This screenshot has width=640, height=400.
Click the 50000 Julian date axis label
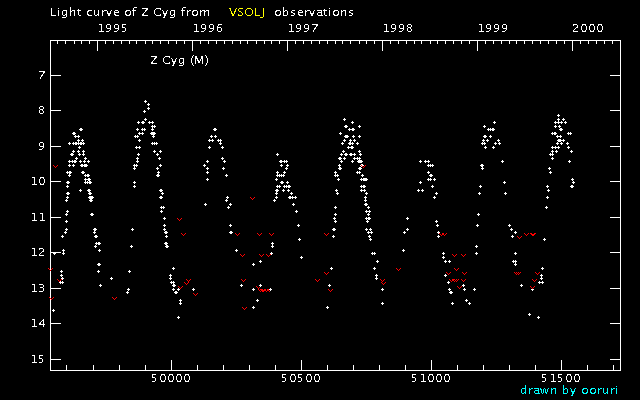click(x=170, y=379)
